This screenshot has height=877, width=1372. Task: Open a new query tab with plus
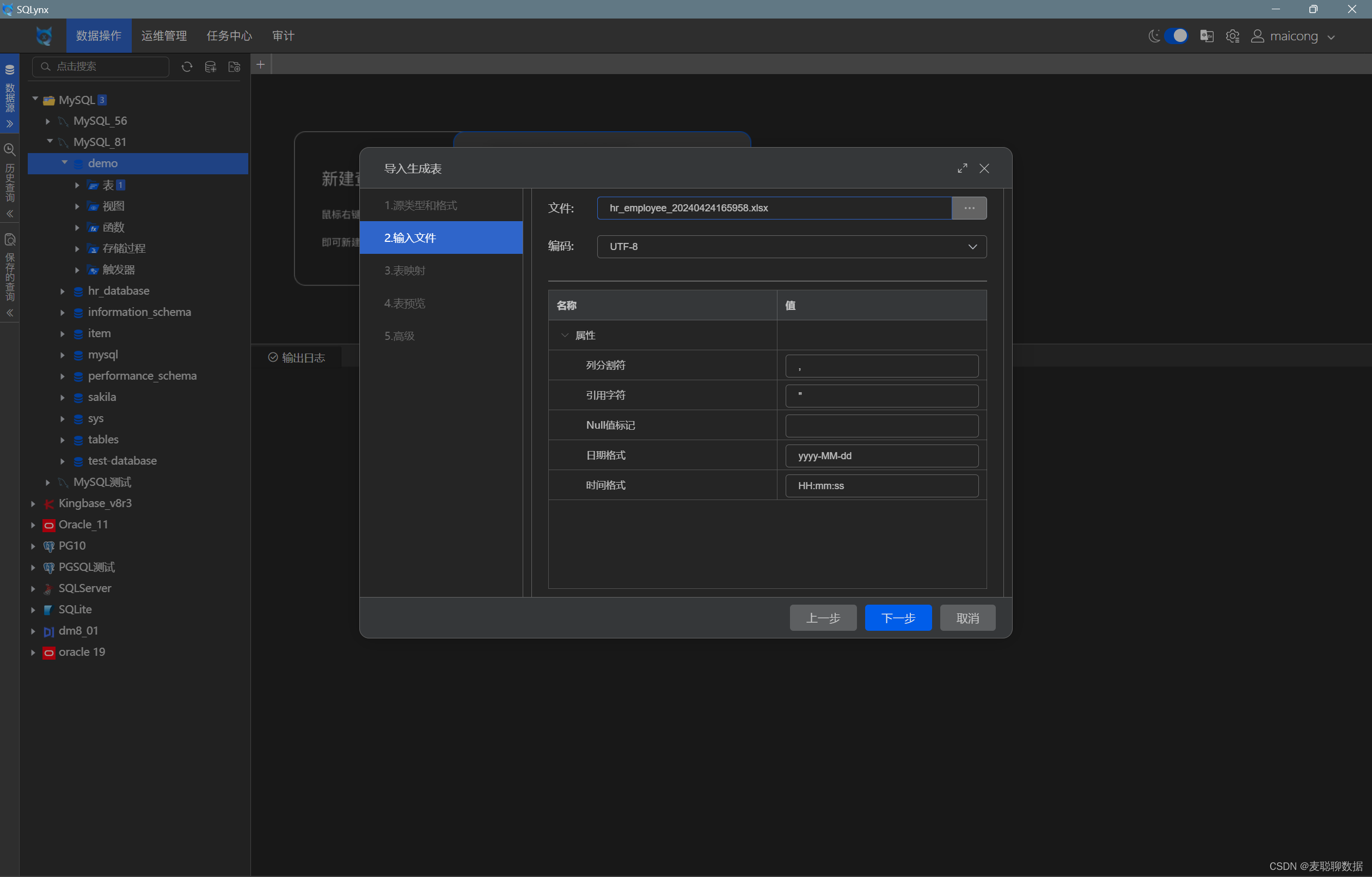click(260, 64)
